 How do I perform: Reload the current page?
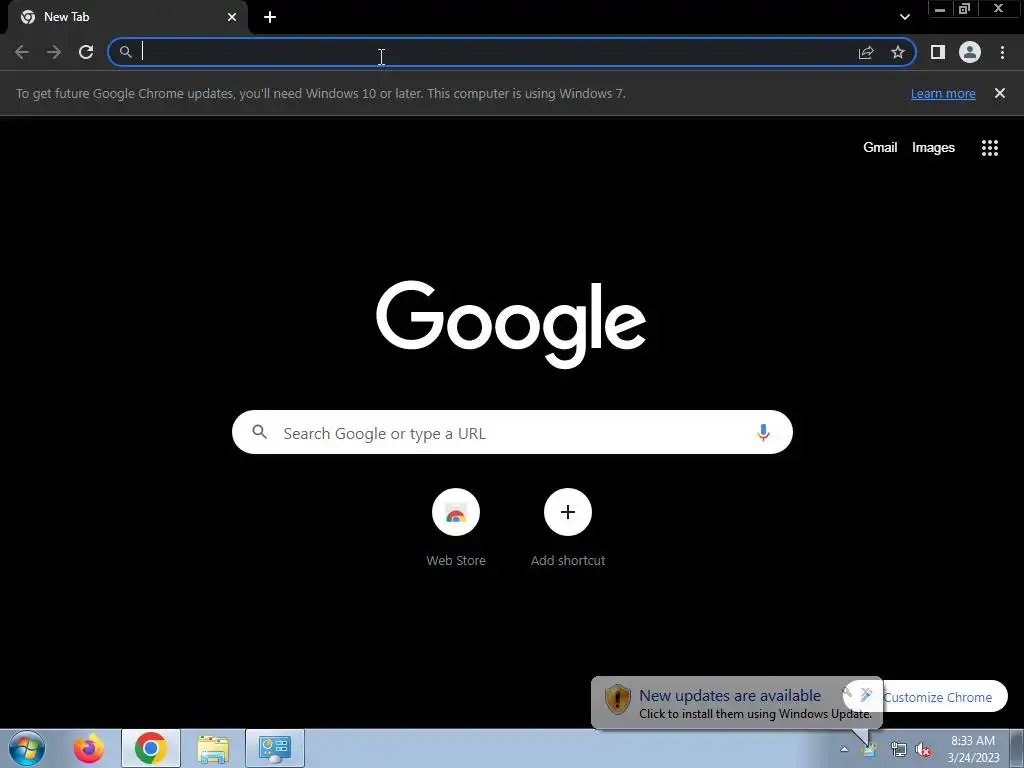coord(86,52)
